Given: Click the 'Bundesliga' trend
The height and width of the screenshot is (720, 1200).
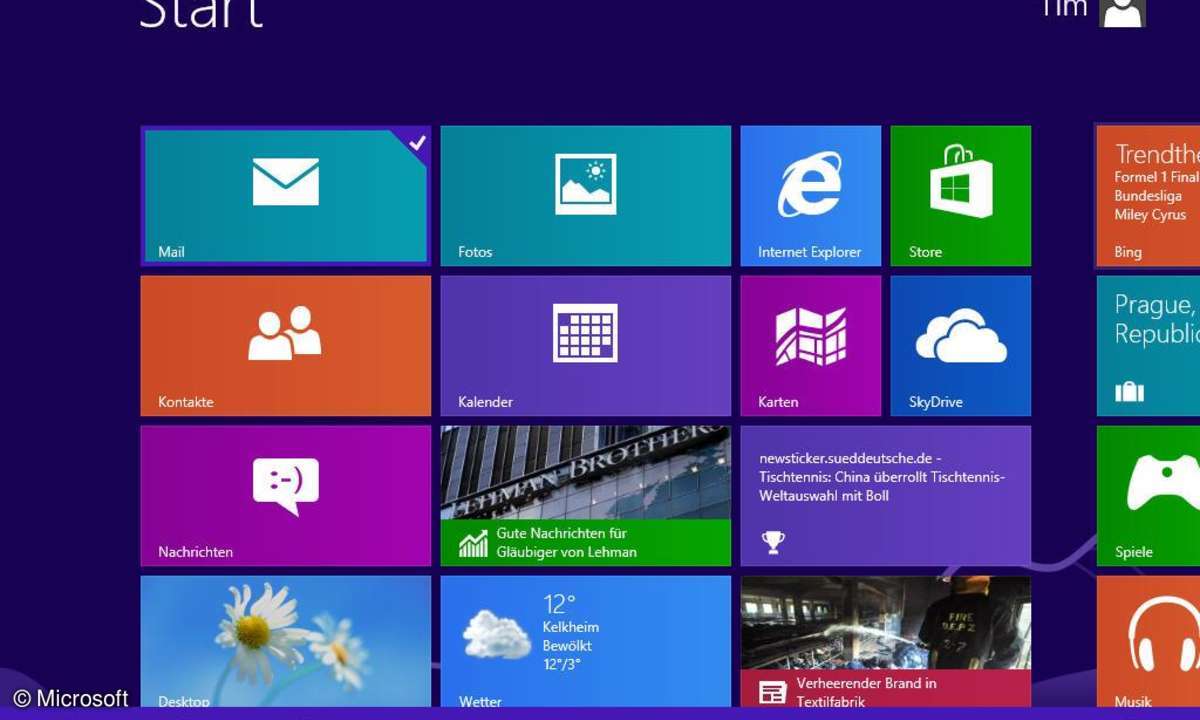Looking at the screenshot, I should (x=1148, y=196).
